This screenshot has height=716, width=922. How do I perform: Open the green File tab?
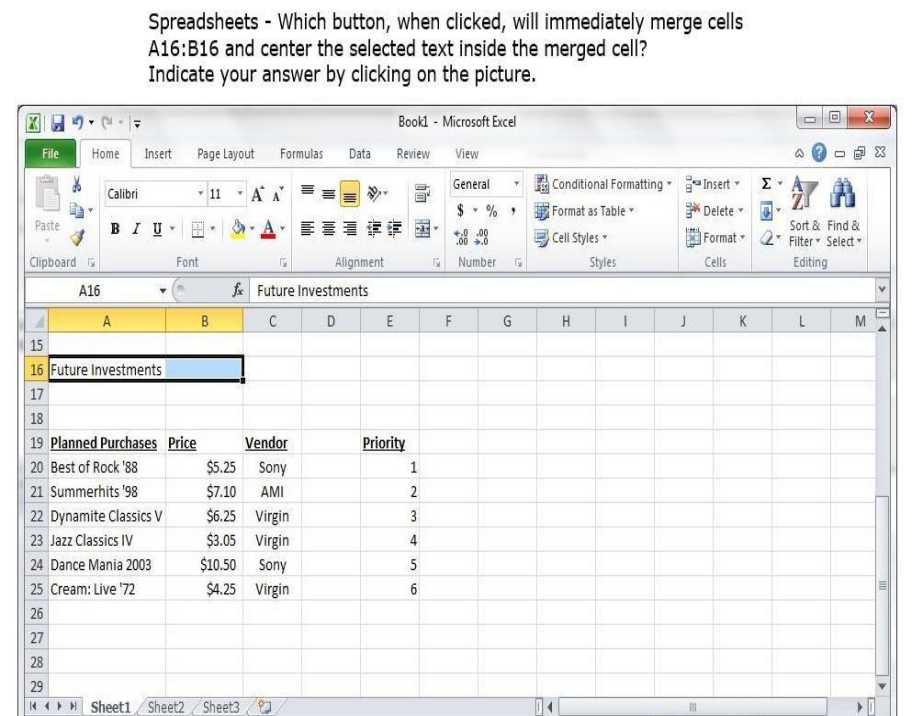tap(50, 153)
